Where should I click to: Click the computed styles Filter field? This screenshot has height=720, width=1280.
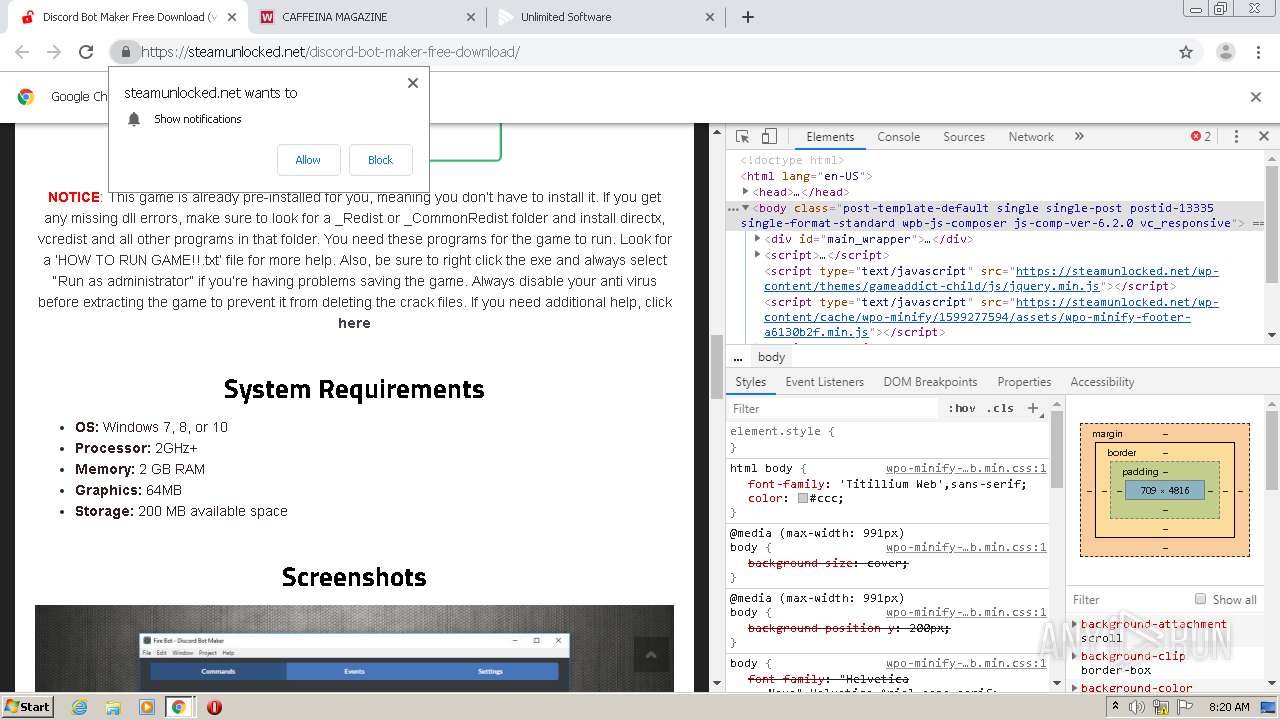[1127, 599]
